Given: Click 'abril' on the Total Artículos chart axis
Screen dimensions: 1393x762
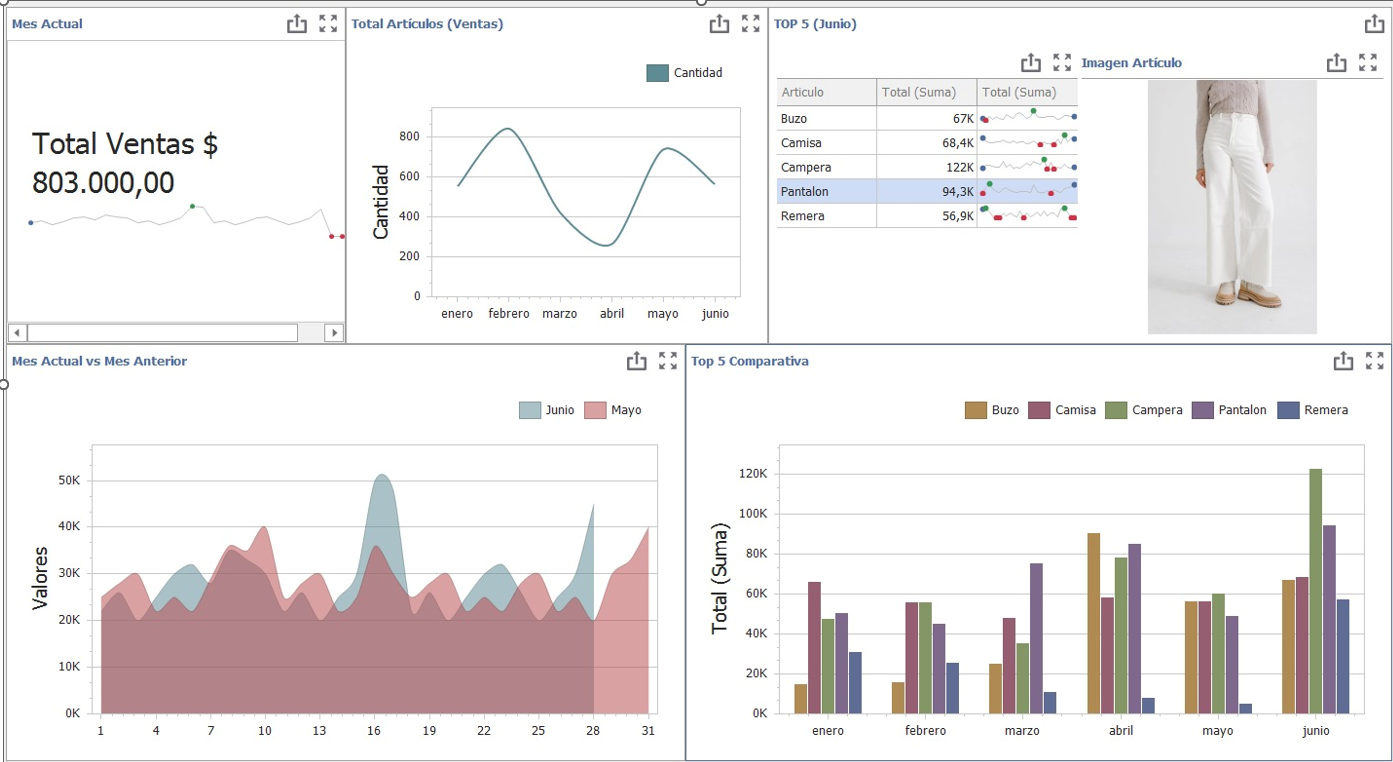Looking at the screenshot, I should (612, 314).
